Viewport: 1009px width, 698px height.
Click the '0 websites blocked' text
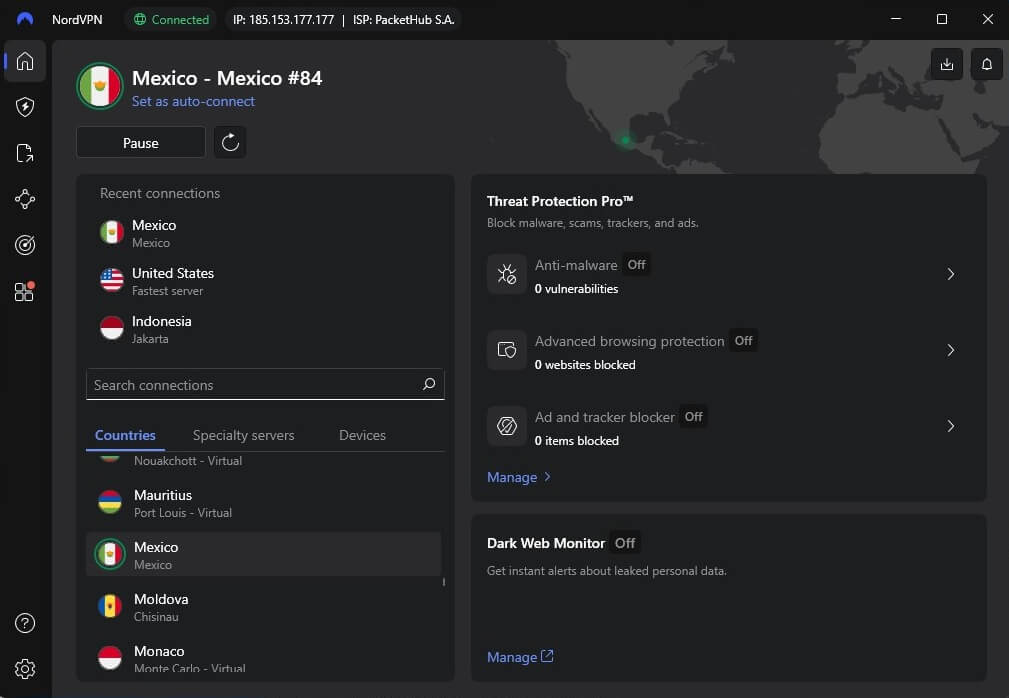pyautogui.click(x=585, y=365)
